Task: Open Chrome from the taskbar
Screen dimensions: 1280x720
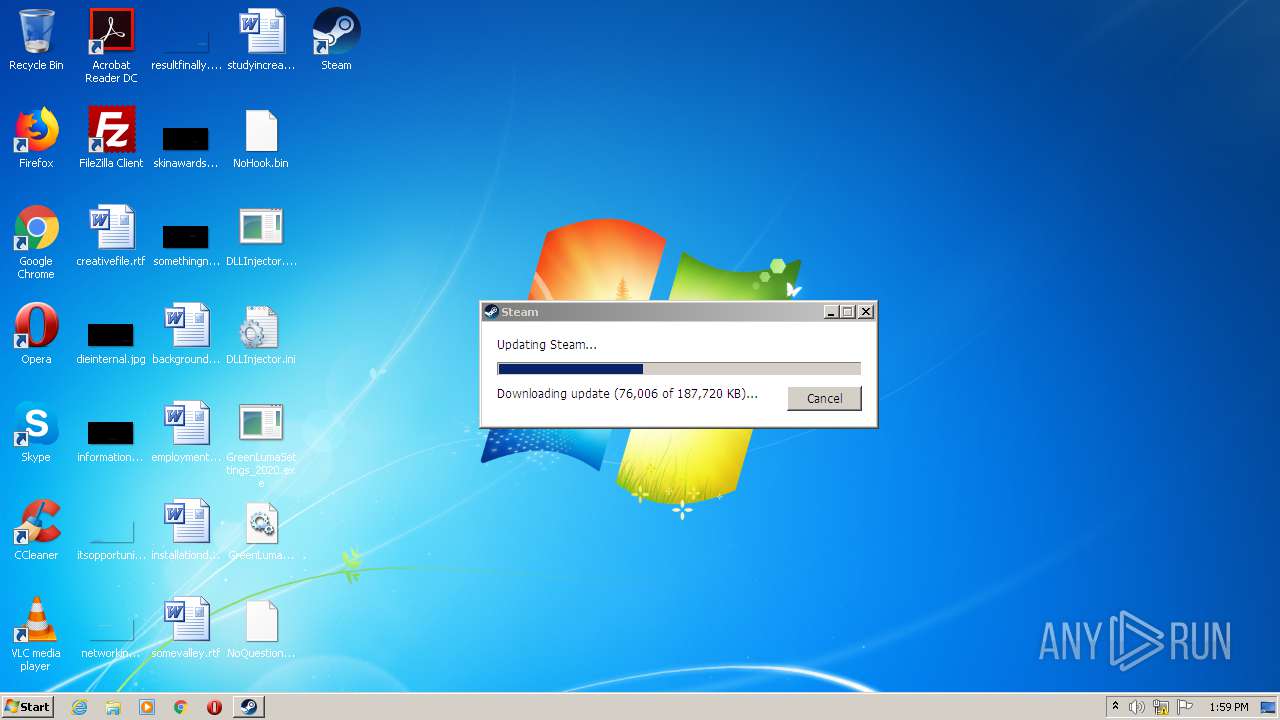Action: point(181,707)
